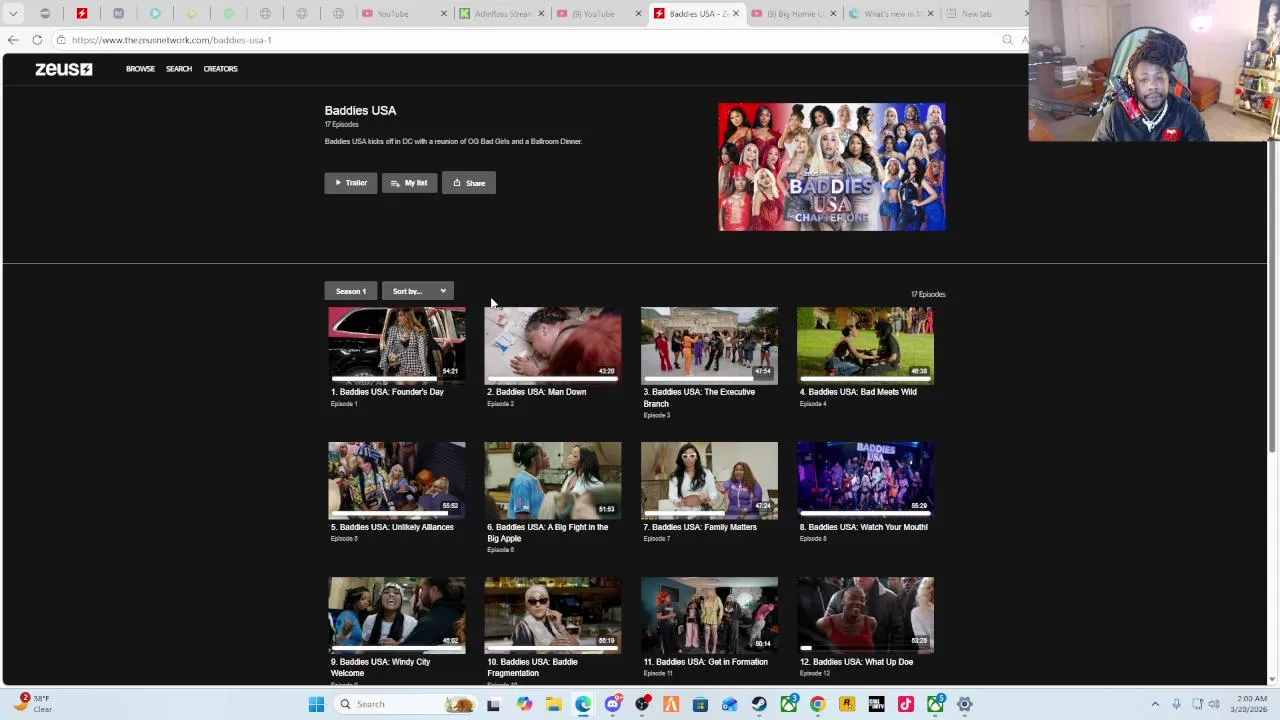The image size is (1280, 720).
Task: Open TikTok from the taskbar
Action: click(x=906, y=704)
